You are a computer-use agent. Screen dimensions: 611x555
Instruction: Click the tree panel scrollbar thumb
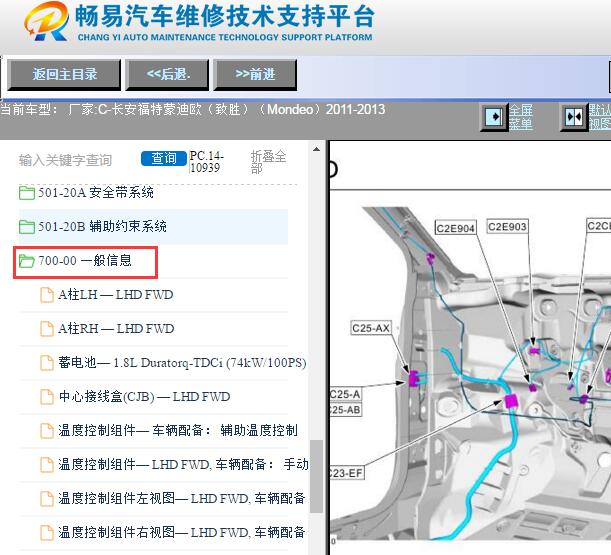tap(316, 476)
